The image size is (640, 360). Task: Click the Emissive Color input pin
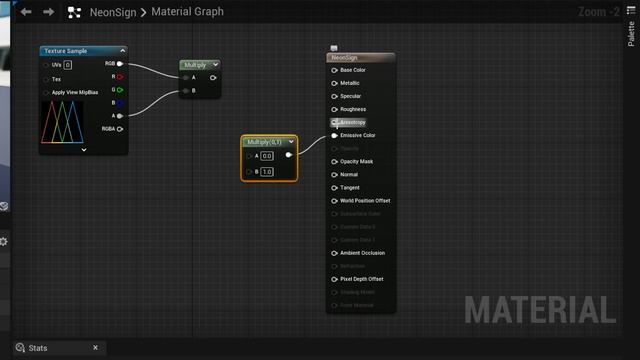pos(334,136)
